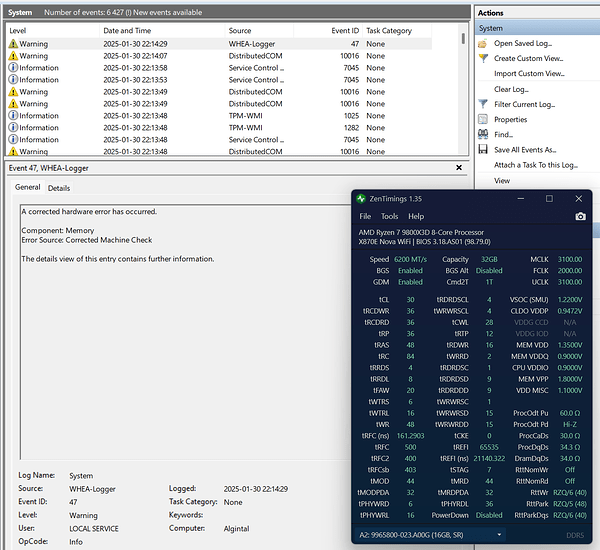Click the Properties page icon

click(483, 119)
